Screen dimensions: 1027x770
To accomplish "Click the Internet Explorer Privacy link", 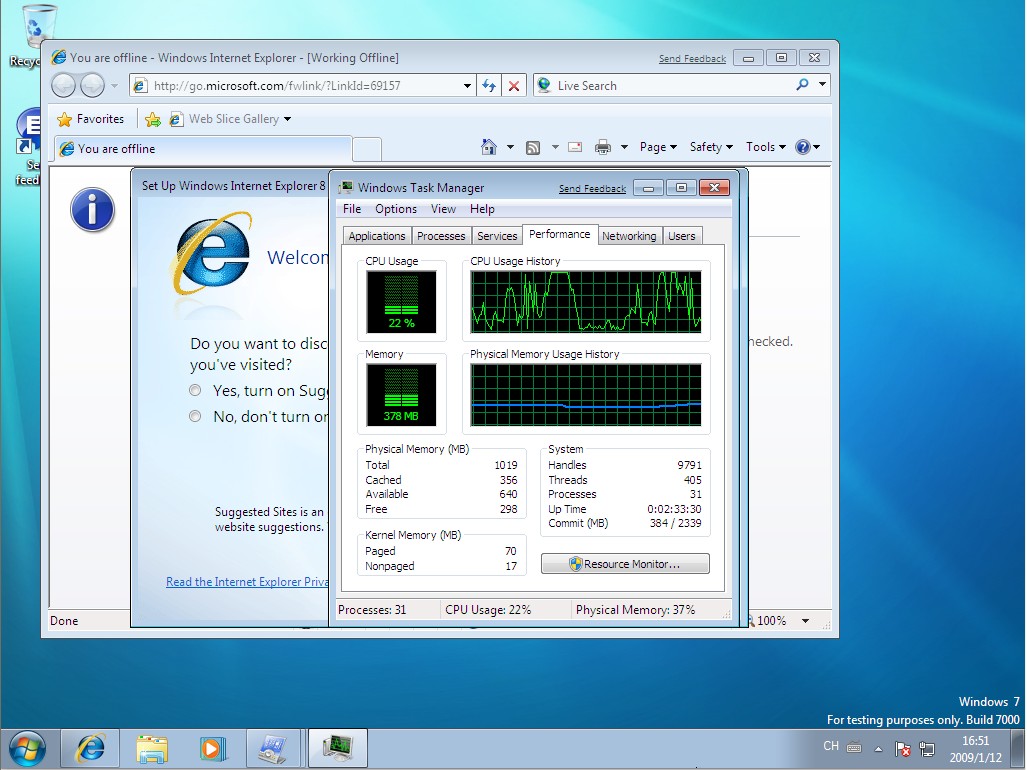I will [x=246, y=581].
